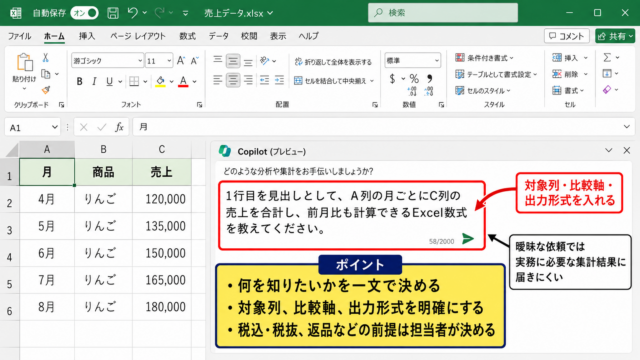Click the currency $ format icon
Image resolution: width=640 pixels, height=360 pixels.
pyautogui.click(x=392, y=78)
